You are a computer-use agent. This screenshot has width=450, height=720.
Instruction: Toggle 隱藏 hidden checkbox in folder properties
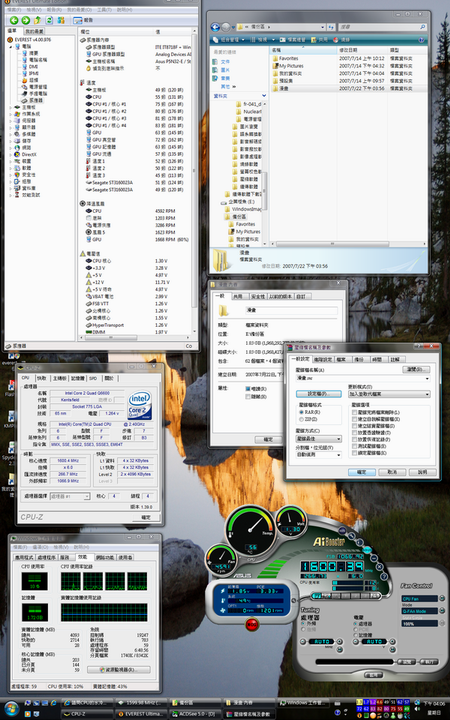pos(248,397)
